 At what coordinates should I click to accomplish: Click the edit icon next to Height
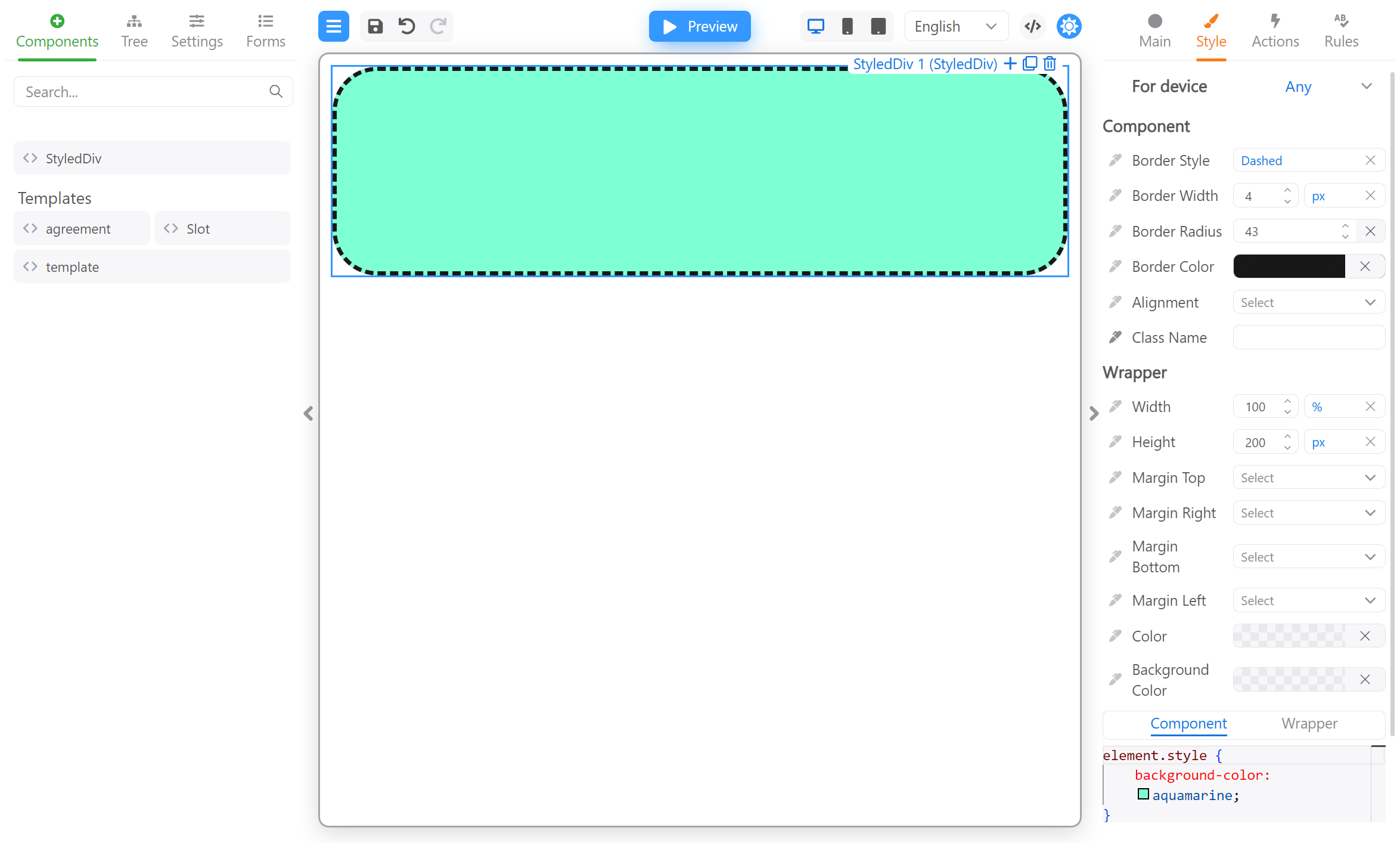[1115, 441]
